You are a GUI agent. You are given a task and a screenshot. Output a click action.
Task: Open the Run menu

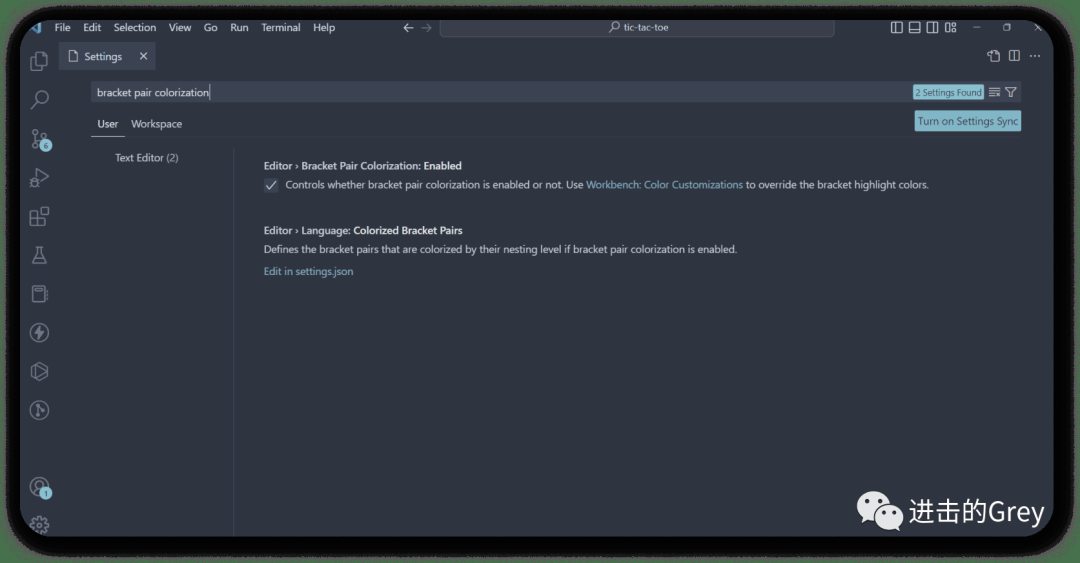(x=239, y=28)
